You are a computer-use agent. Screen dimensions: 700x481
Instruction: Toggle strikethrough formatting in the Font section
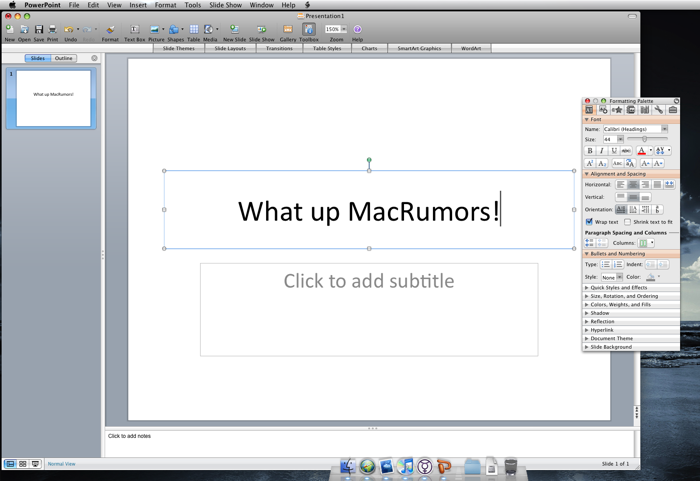click(x=626, y=151)
